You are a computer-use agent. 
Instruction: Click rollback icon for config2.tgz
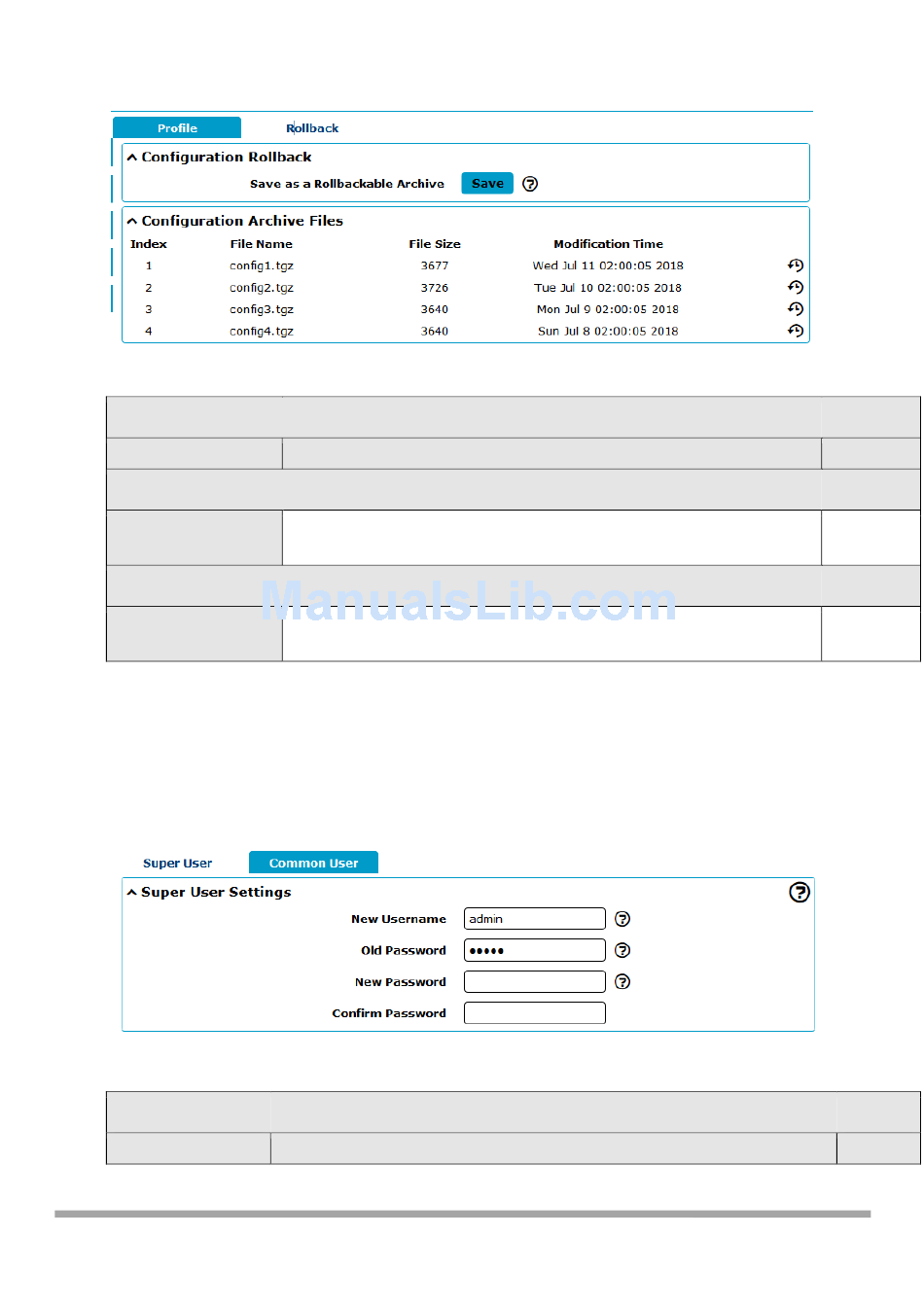pos(795,288)
